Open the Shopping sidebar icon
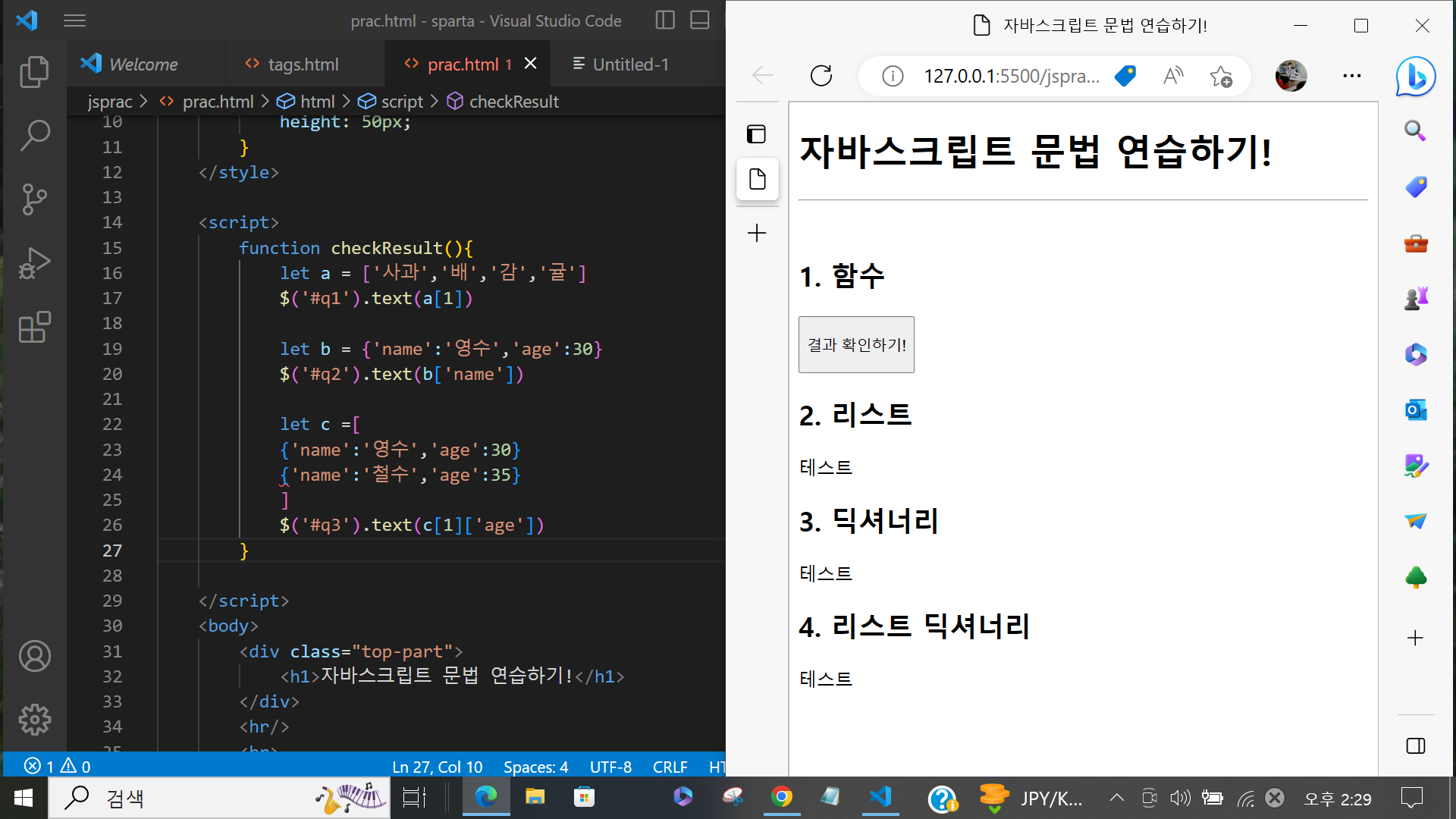The image size is (1456, 819). [1415, 187]
